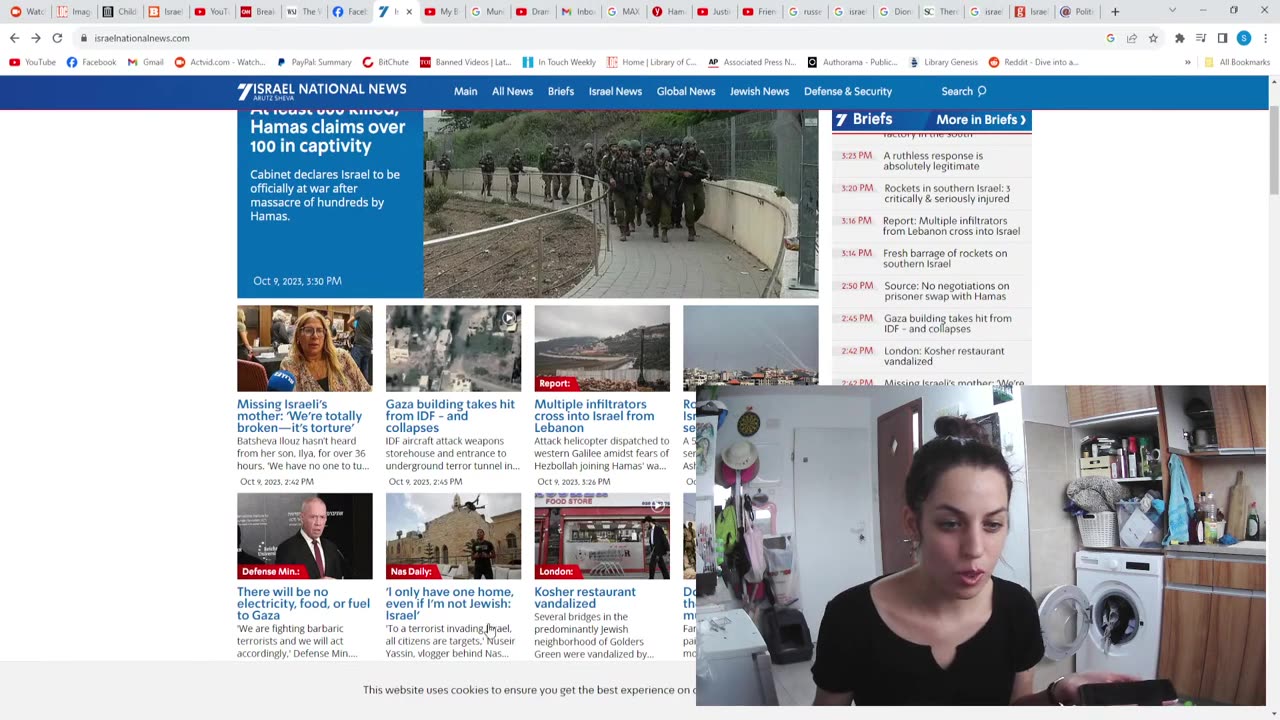Bookmark this page with the star icon
This screenshot has width=1280, height=720.
pyautogui.click(x=1153, y=38)
